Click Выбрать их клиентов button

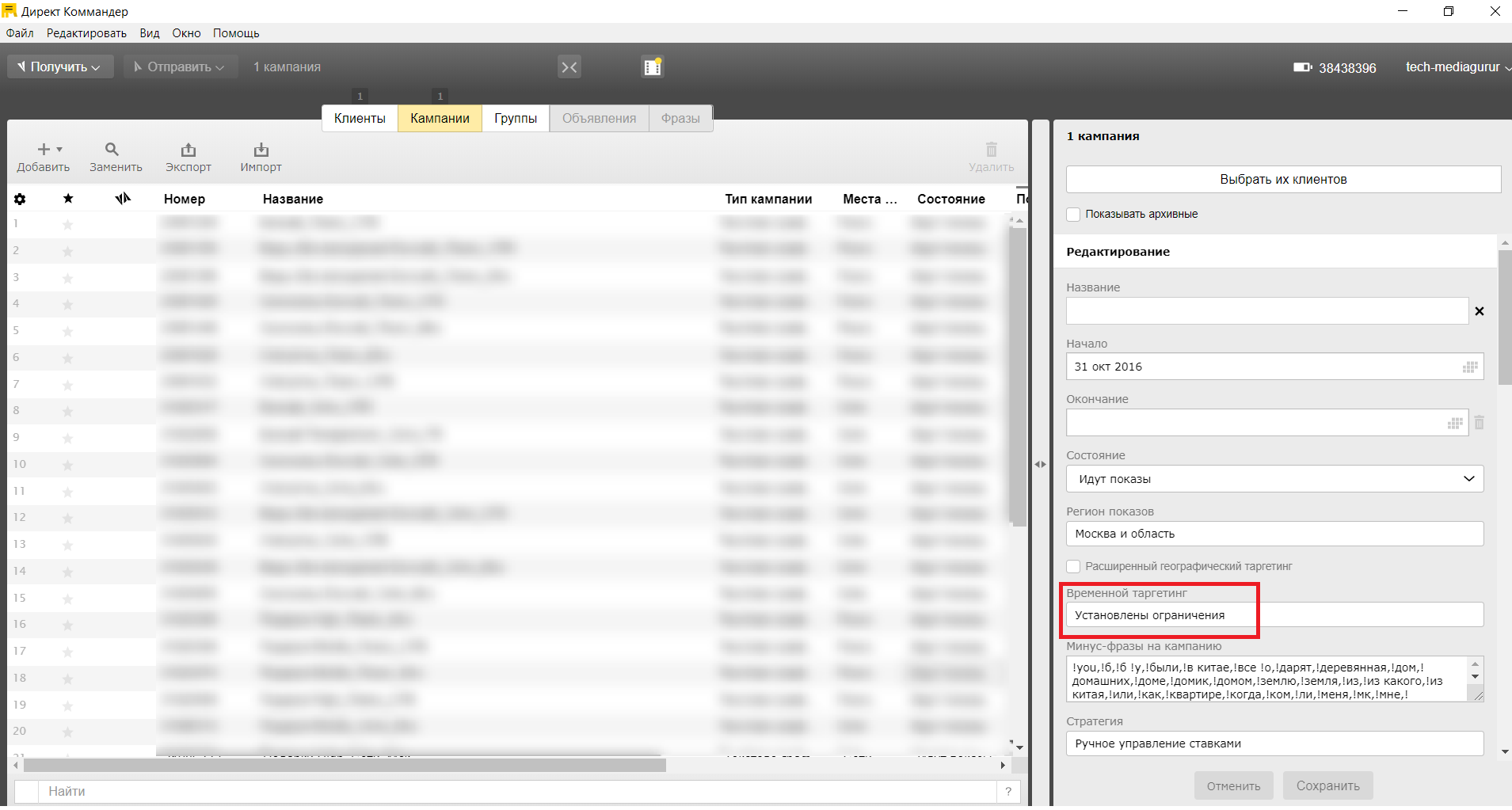click(1282, 180)
